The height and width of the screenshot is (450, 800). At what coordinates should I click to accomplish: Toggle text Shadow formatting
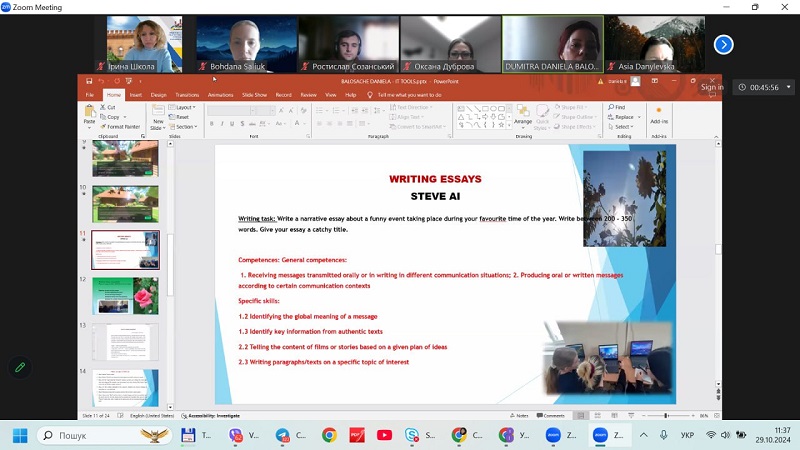(242, 123)
